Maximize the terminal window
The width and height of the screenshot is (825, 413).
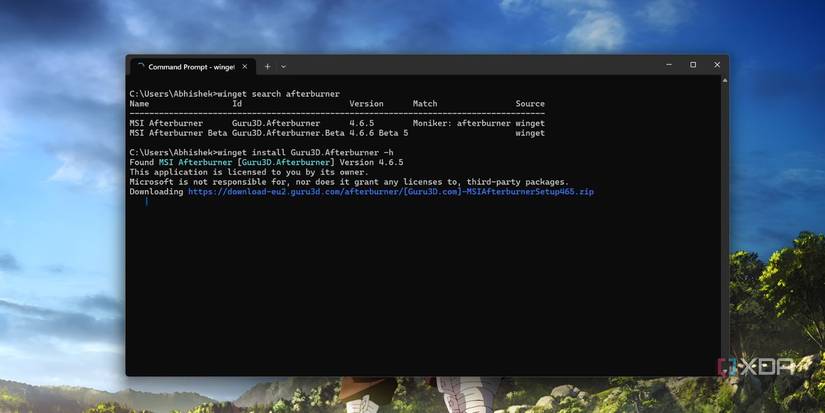click(x=693, y=65)
